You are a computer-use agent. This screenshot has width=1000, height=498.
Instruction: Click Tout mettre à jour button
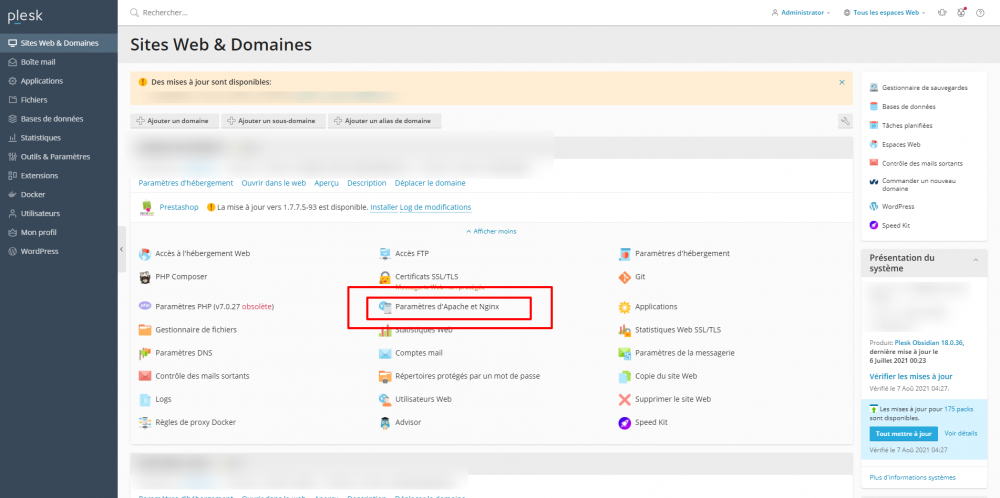[904, 434]
